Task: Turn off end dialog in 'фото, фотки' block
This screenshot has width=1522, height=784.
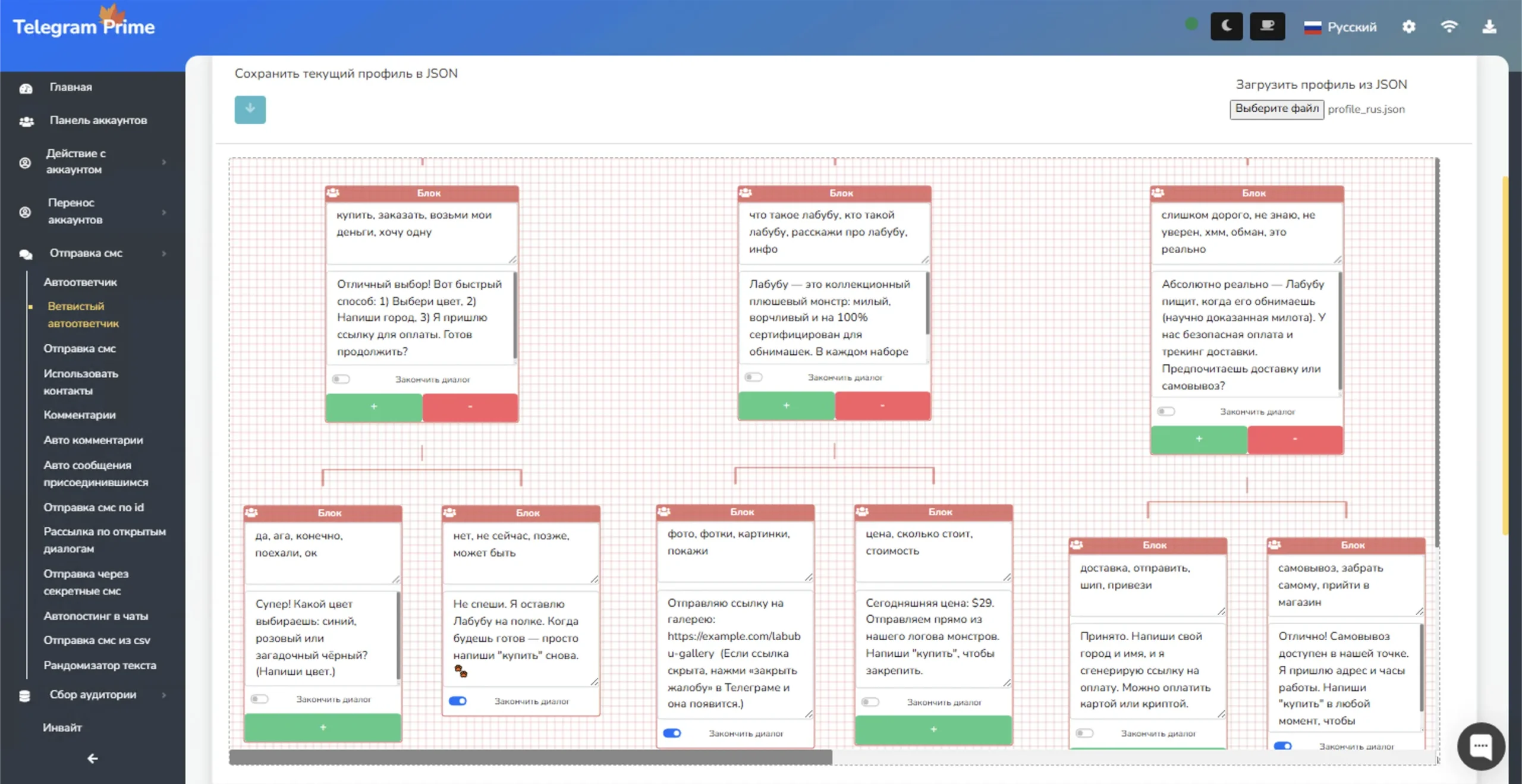Action: (672, 733)
